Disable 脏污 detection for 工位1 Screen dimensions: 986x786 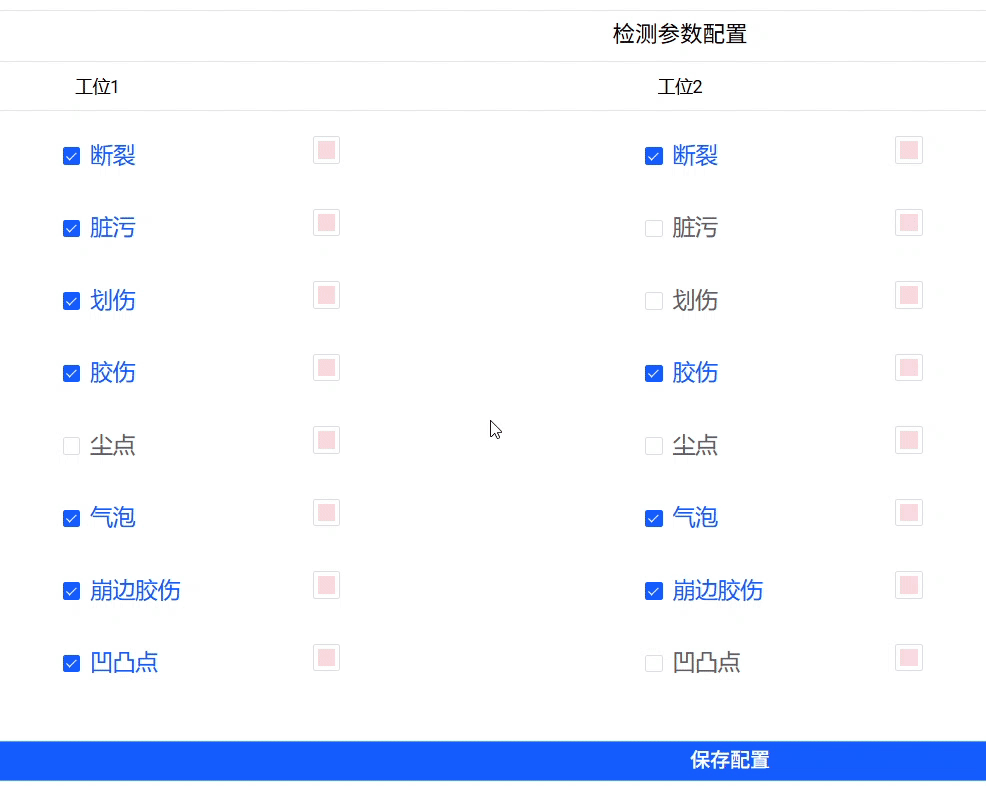pos(71,228)
